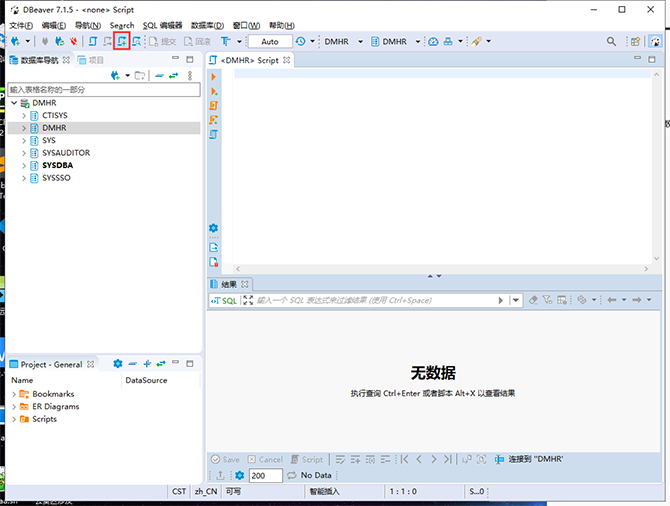Screen dimensions: 670x506
Task: Expand the CTISYS schema node
Action: pyautogui.click(x=24, y=116)
